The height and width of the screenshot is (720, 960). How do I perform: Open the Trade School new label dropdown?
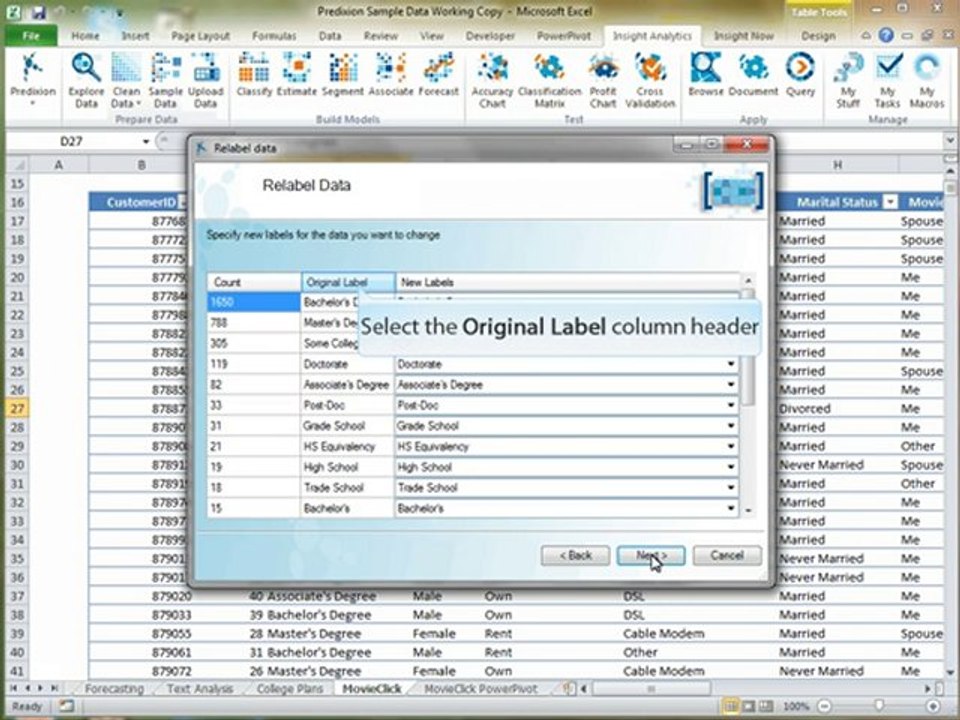730,487
